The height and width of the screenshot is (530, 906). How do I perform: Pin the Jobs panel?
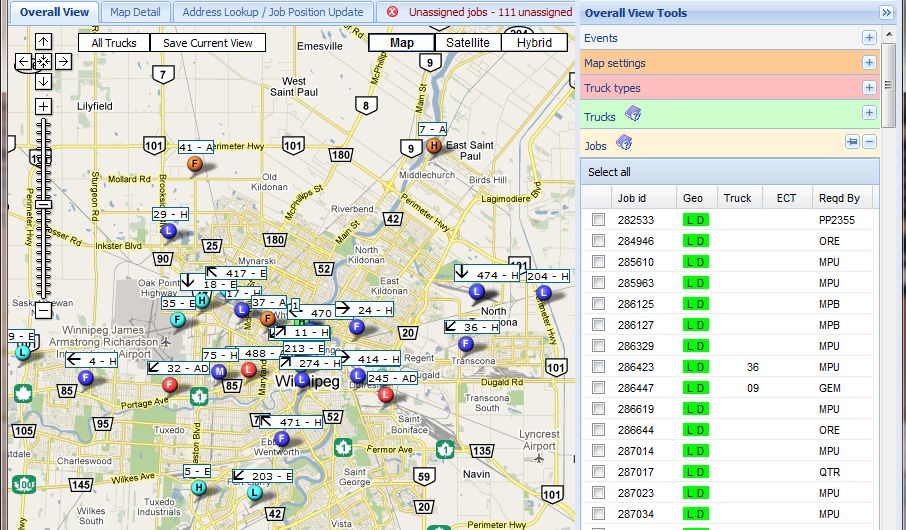(x=852, y=142)
